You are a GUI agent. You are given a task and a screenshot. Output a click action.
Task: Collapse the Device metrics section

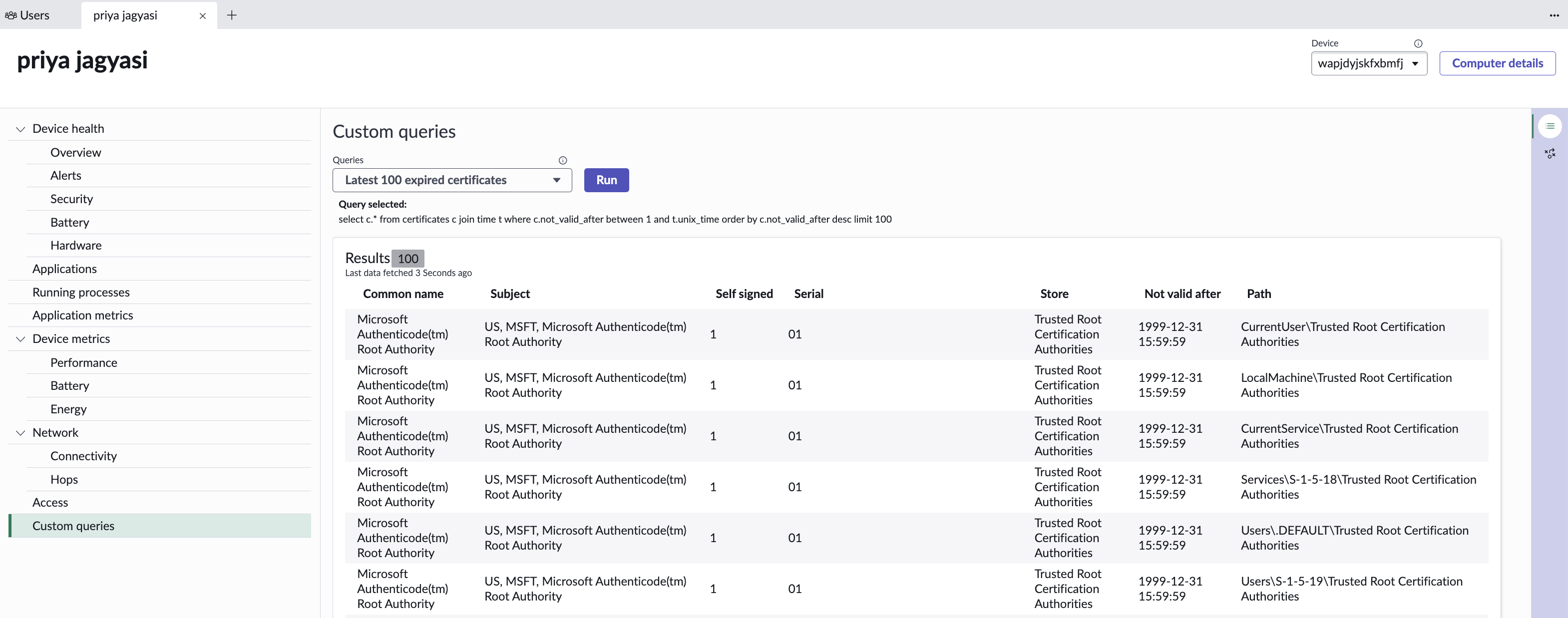(20, 339)
